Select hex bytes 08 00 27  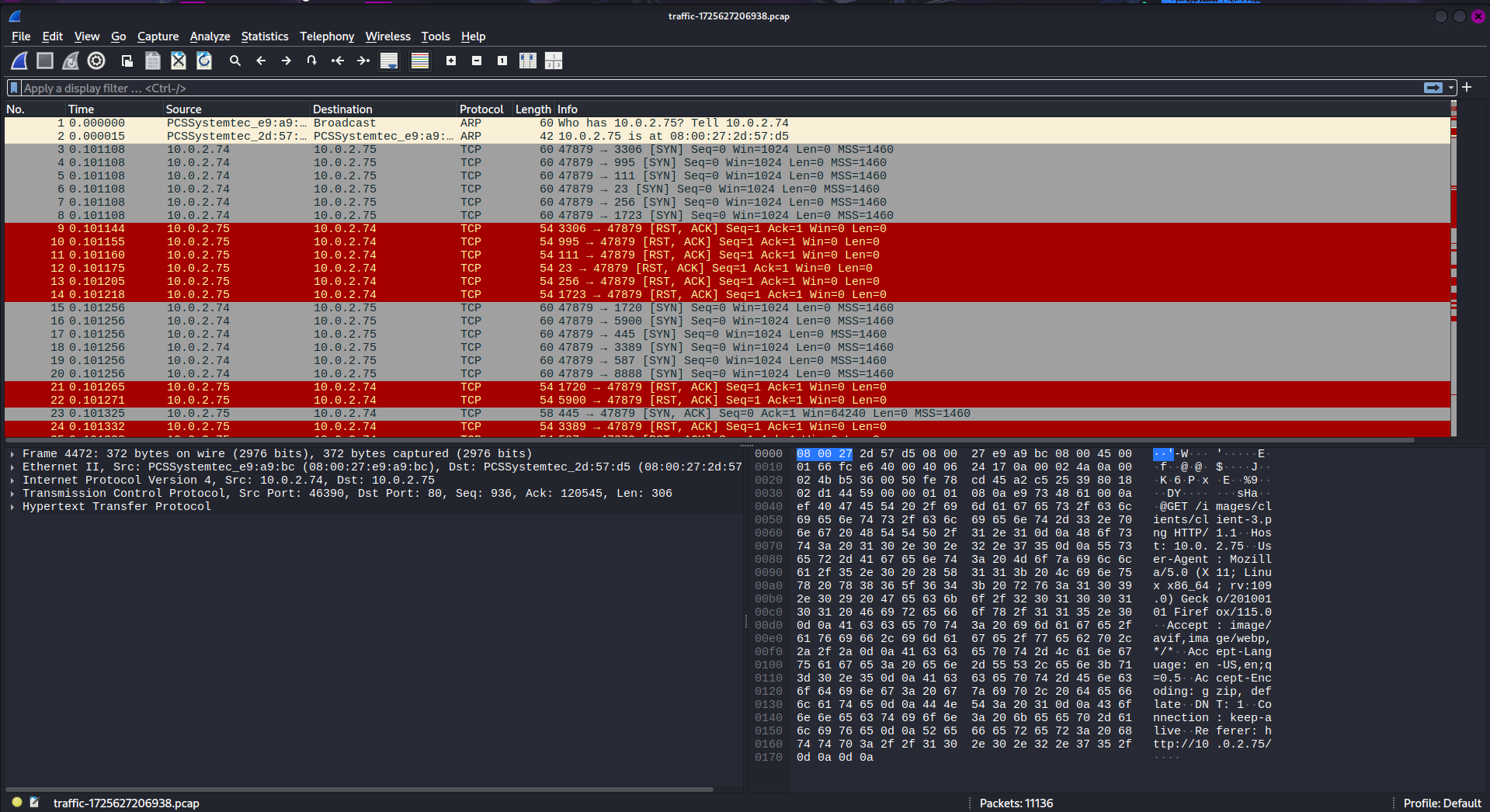tap(824, 454)
